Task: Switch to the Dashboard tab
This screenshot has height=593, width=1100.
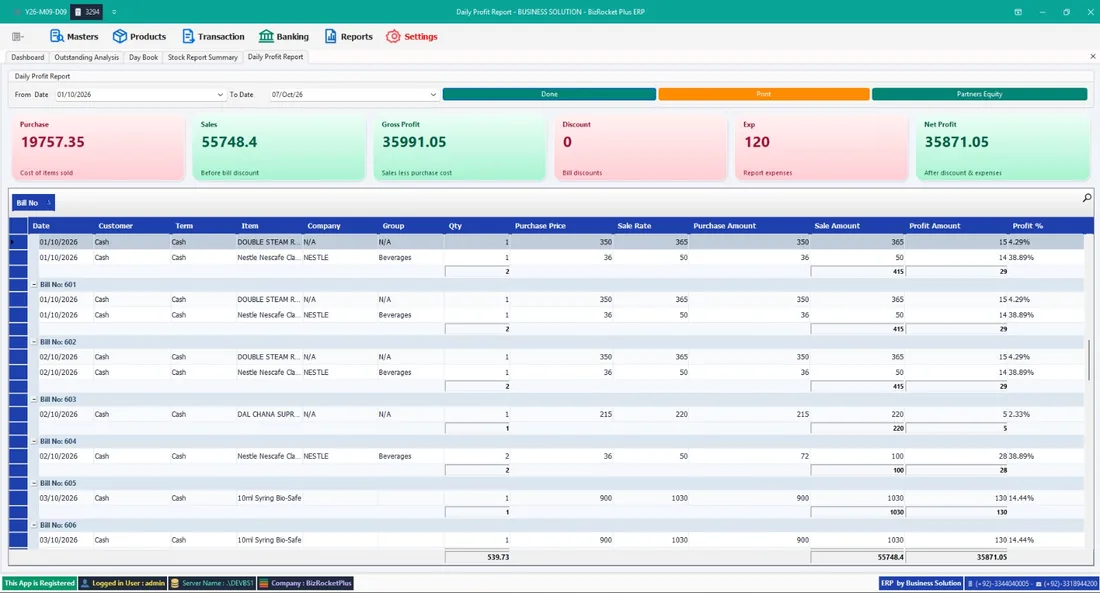Action: 27,58
